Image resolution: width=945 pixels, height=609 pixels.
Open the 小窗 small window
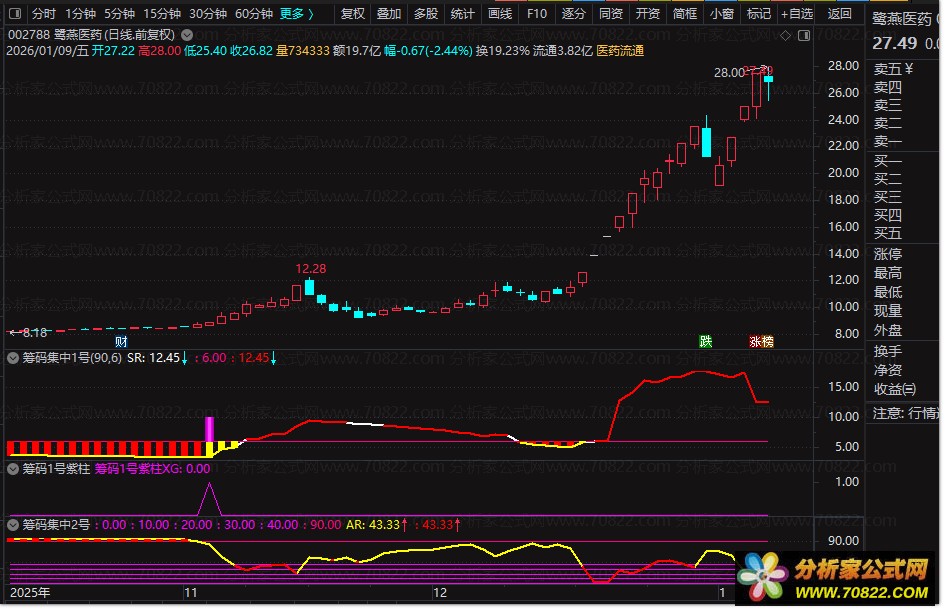[x=721, y=13]
